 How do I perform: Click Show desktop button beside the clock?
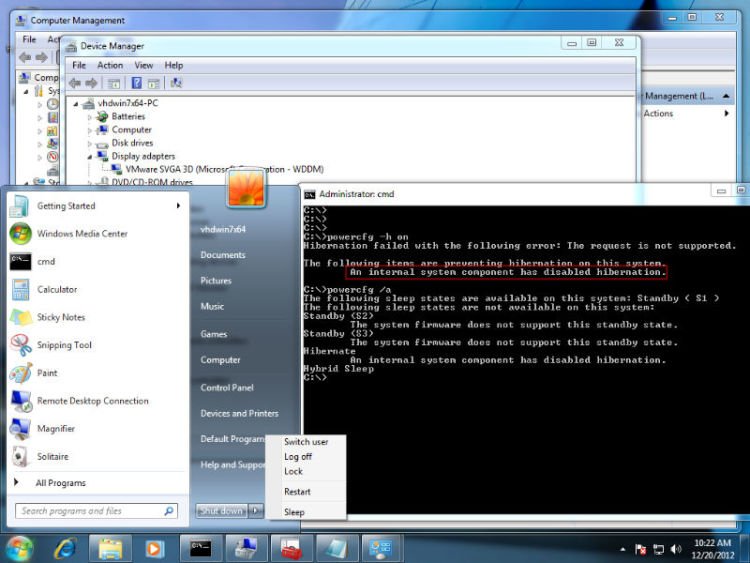tap(744, 548)
